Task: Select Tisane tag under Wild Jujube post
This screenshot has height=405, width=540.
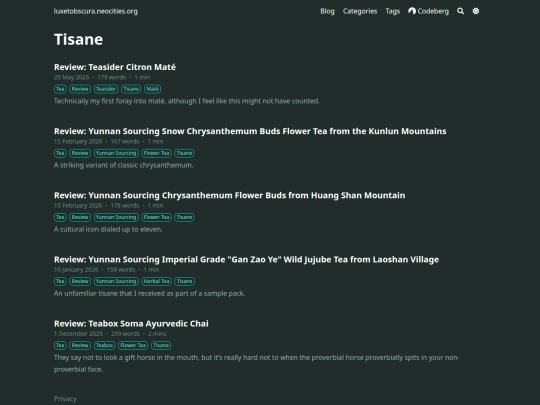Action: click(184, 281)
